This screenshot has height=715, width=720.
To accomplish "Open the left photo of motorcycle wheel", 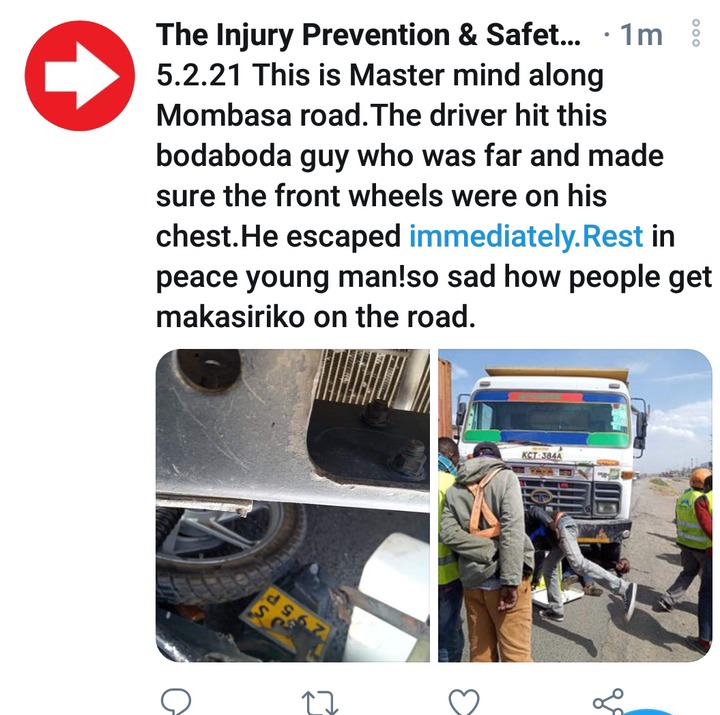I will 293,505.
